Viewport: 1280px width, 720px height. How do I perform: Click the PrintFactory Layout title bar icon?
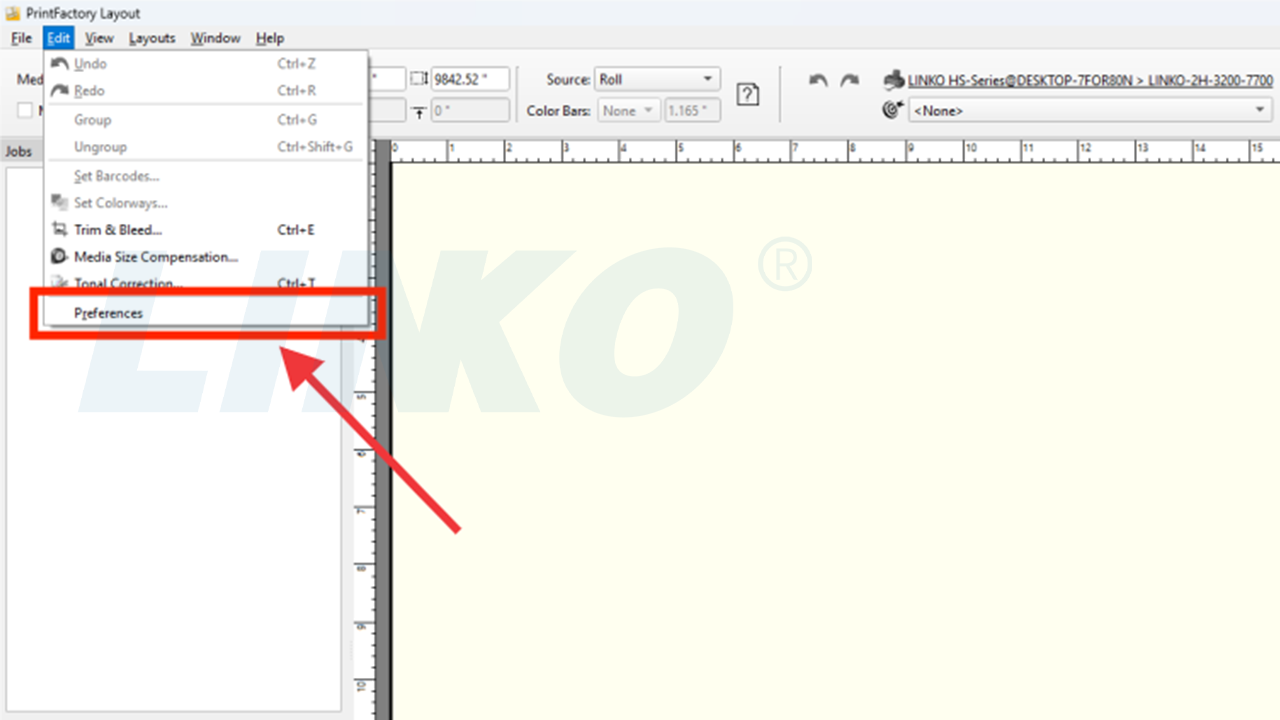coord(13,13)
